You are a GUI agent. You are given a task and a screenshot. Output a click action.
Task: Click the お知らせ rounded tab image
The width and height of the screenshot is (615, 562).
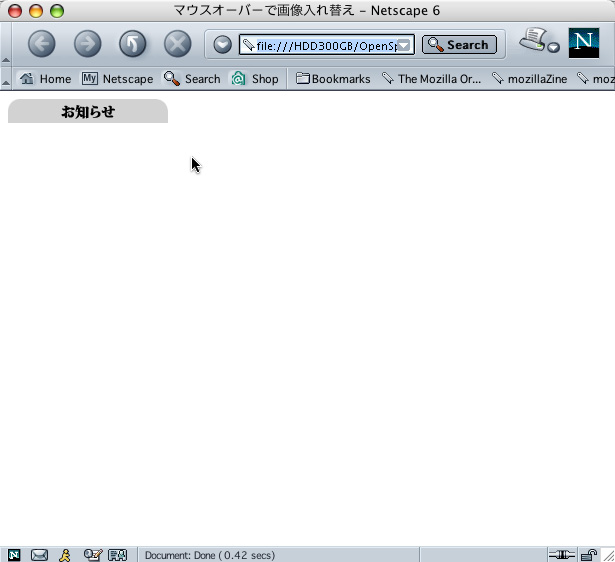tap(88, 111)
